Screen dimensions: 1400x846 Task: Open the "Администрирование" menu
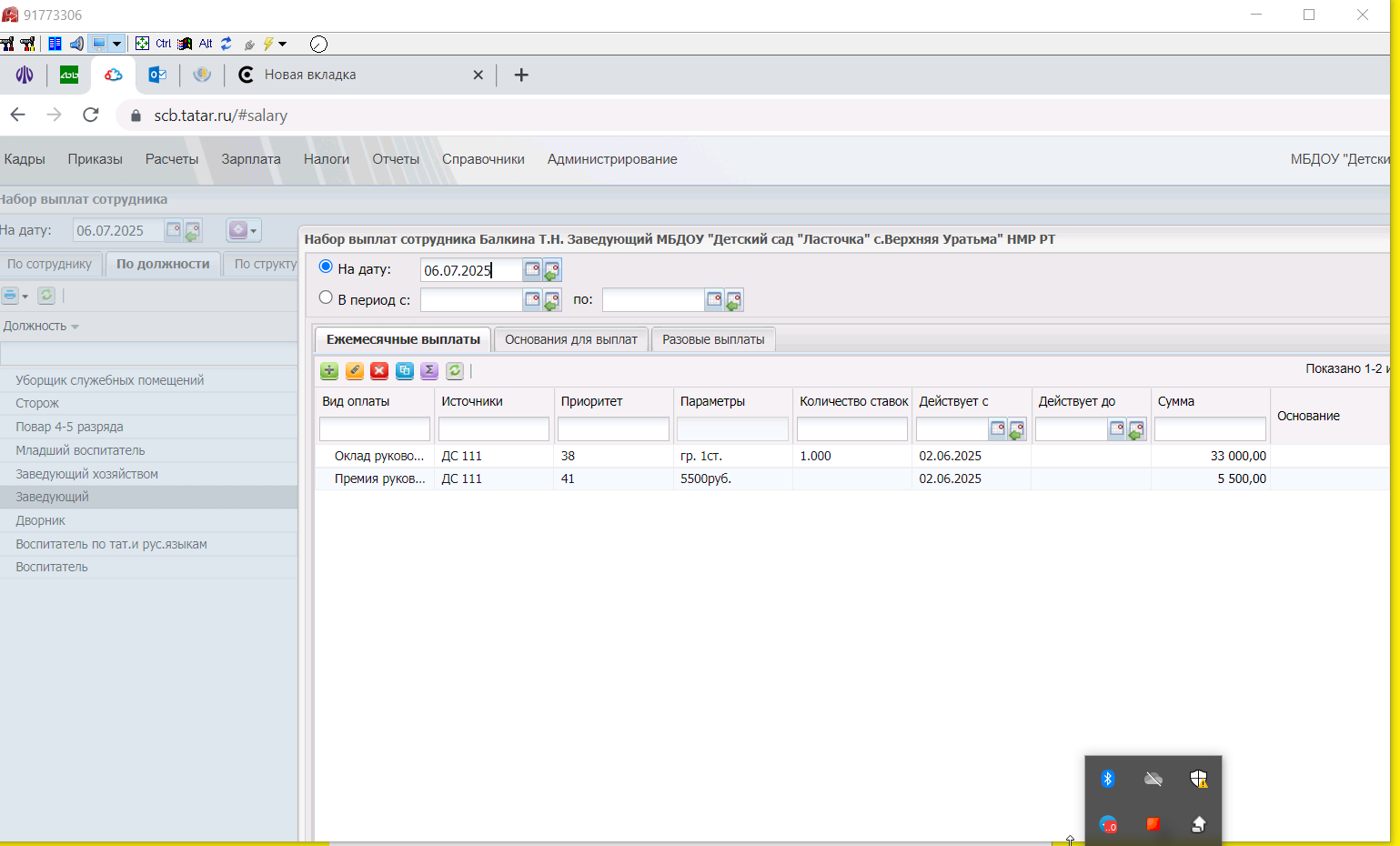pos(612,159)
